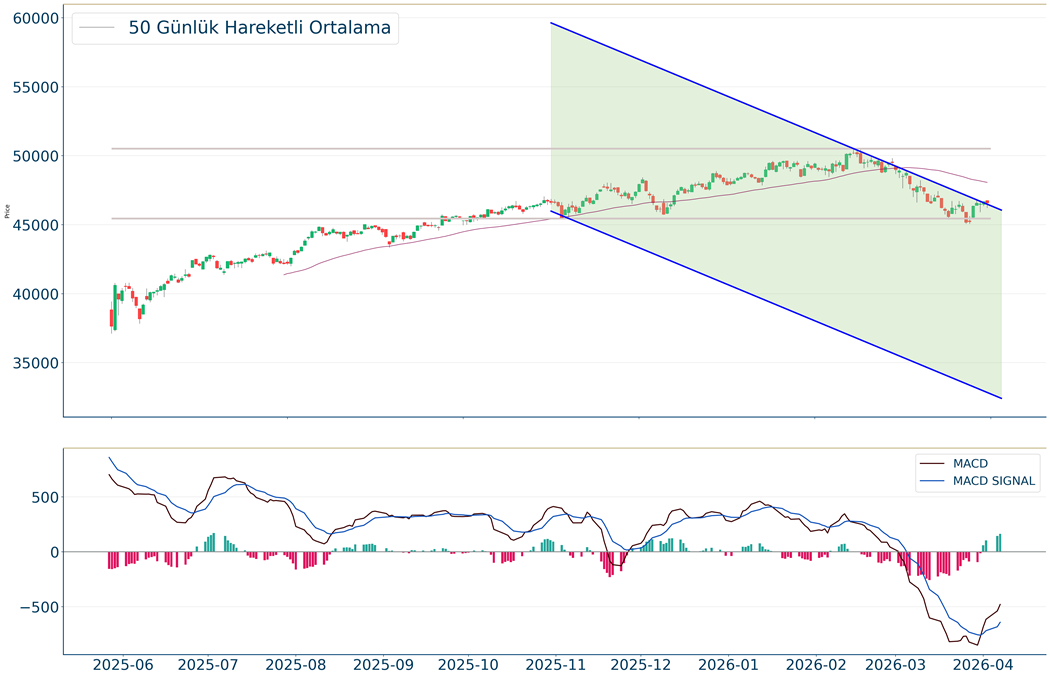Image resolution: width=1050 pixels, height=677 pixels.
Task: Click the 2025-12 date tick label
Action: [x=639, y=664]
